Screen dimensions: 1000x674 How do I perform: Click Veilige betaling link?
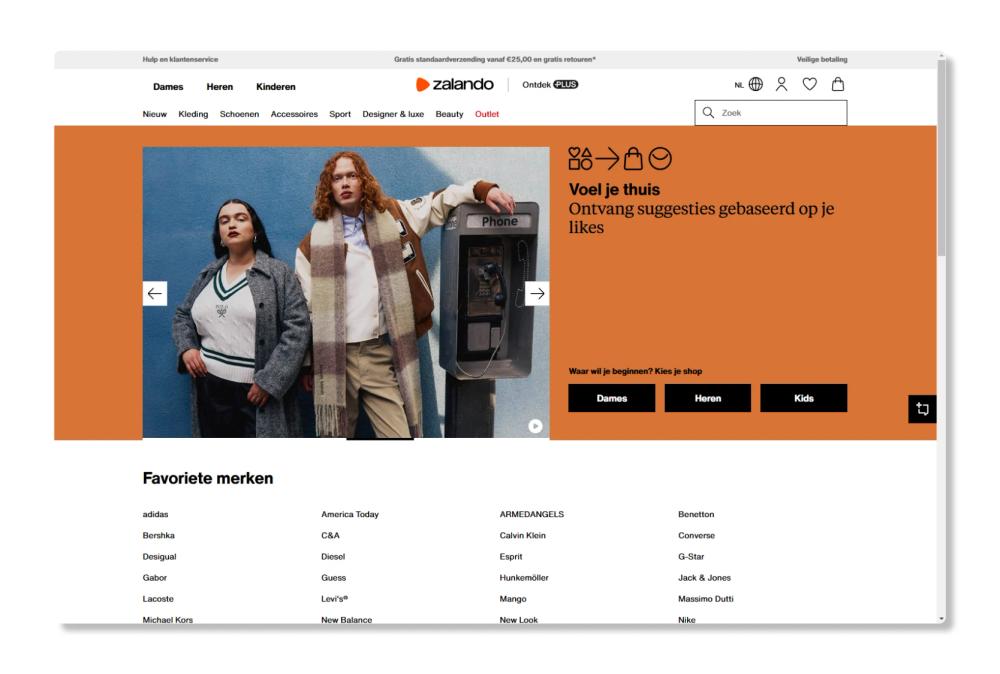click(x=821, y=59)
